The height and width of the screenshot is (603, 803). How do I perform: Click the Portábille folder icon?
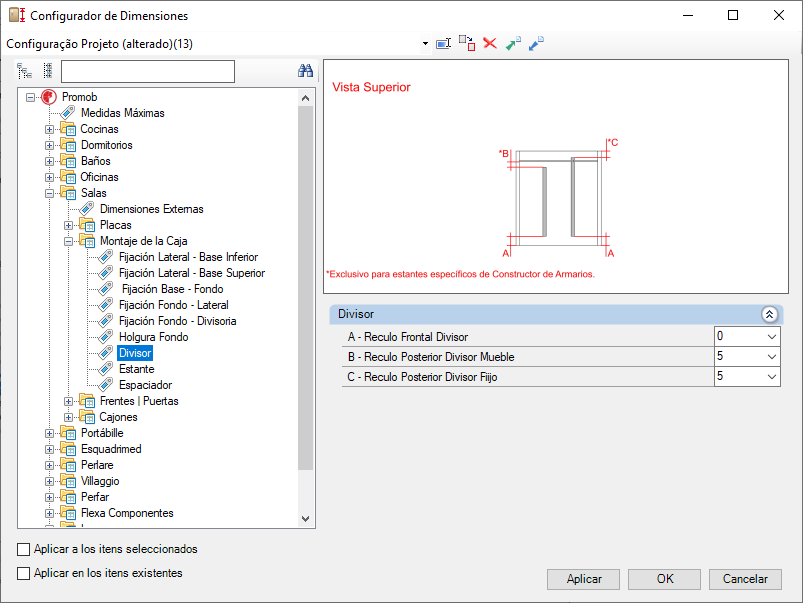(68, 433)
